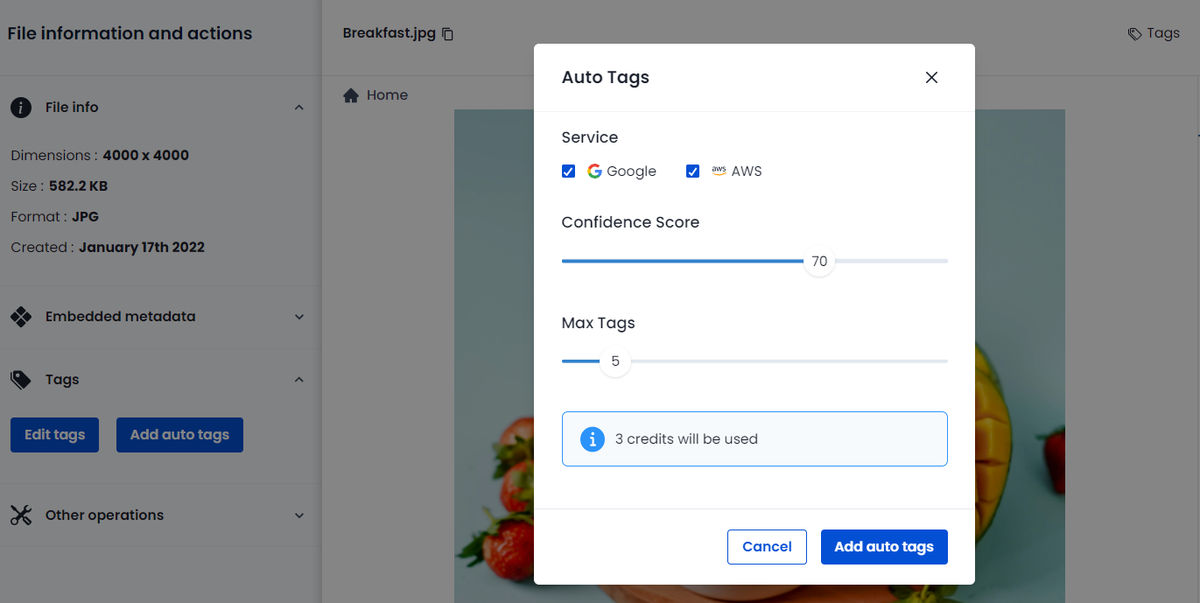Select the tag icon beside Tags section
This screenshot has height=603, width=1200.
tap(20, 379)
